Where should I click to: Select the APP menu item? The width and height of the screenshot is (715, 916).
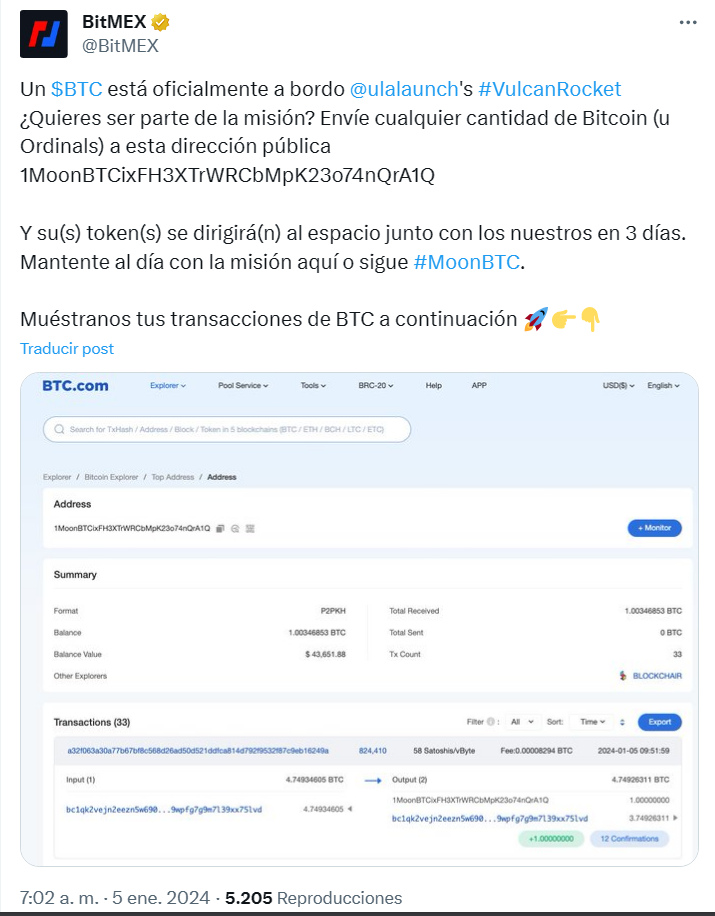479,386
